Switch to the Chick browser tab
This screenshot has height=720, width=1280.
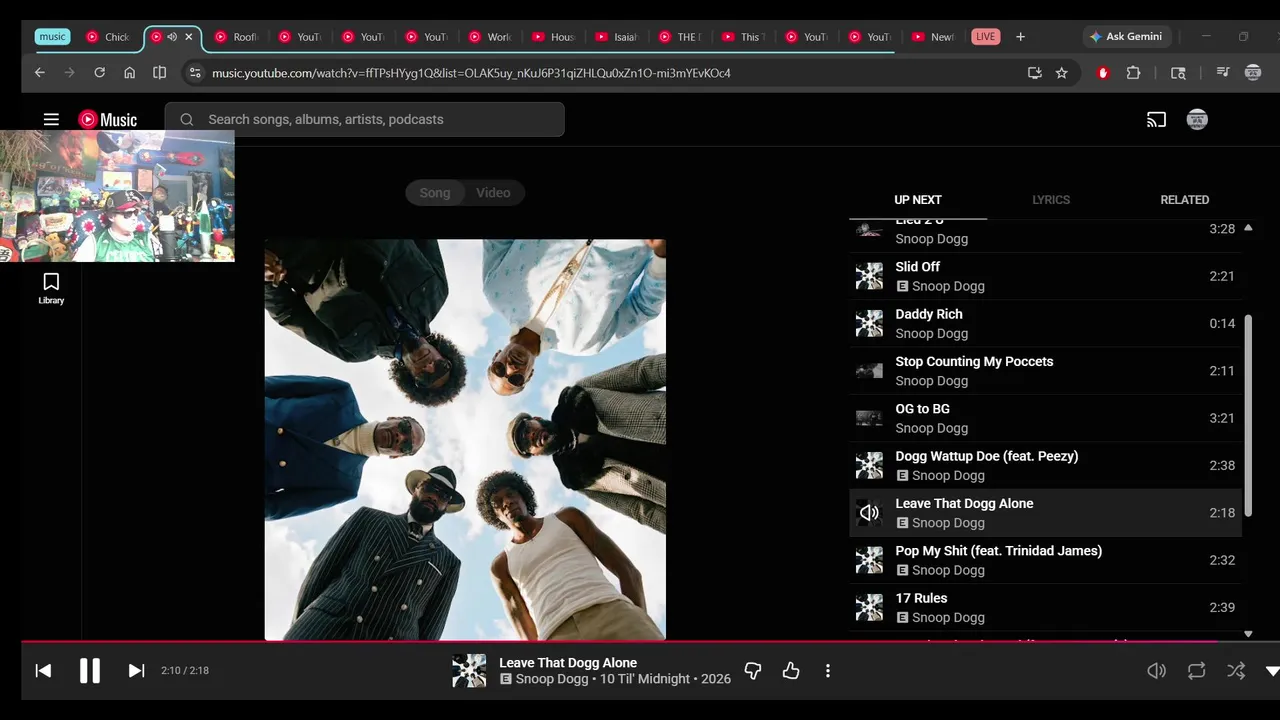point(108,37)
